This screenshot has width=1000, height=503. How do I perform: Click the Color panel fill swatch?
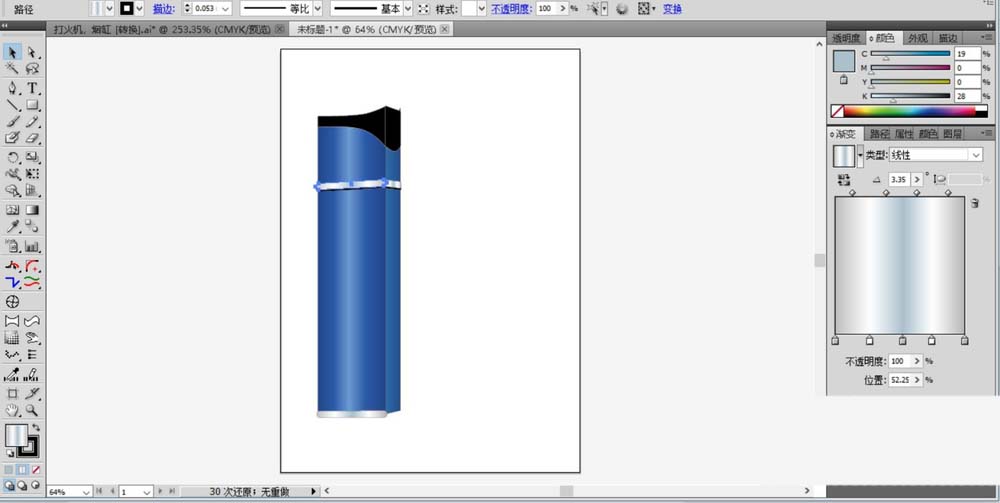tap(844, 62)
